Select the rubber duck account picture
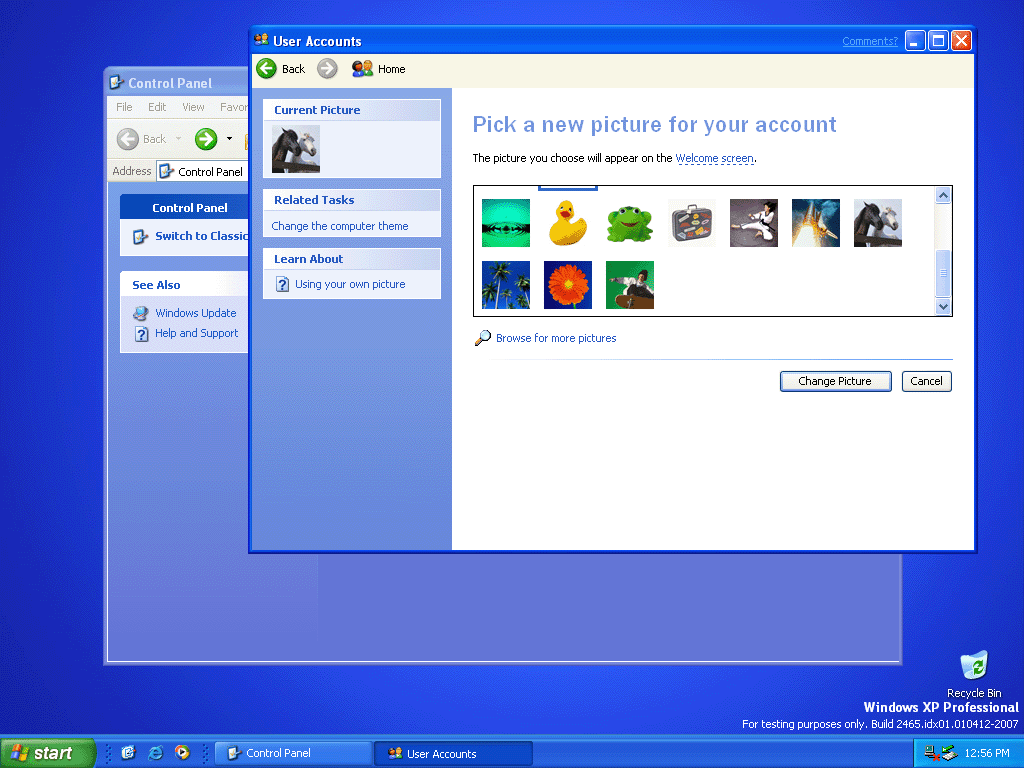 (x=568, y=223)
